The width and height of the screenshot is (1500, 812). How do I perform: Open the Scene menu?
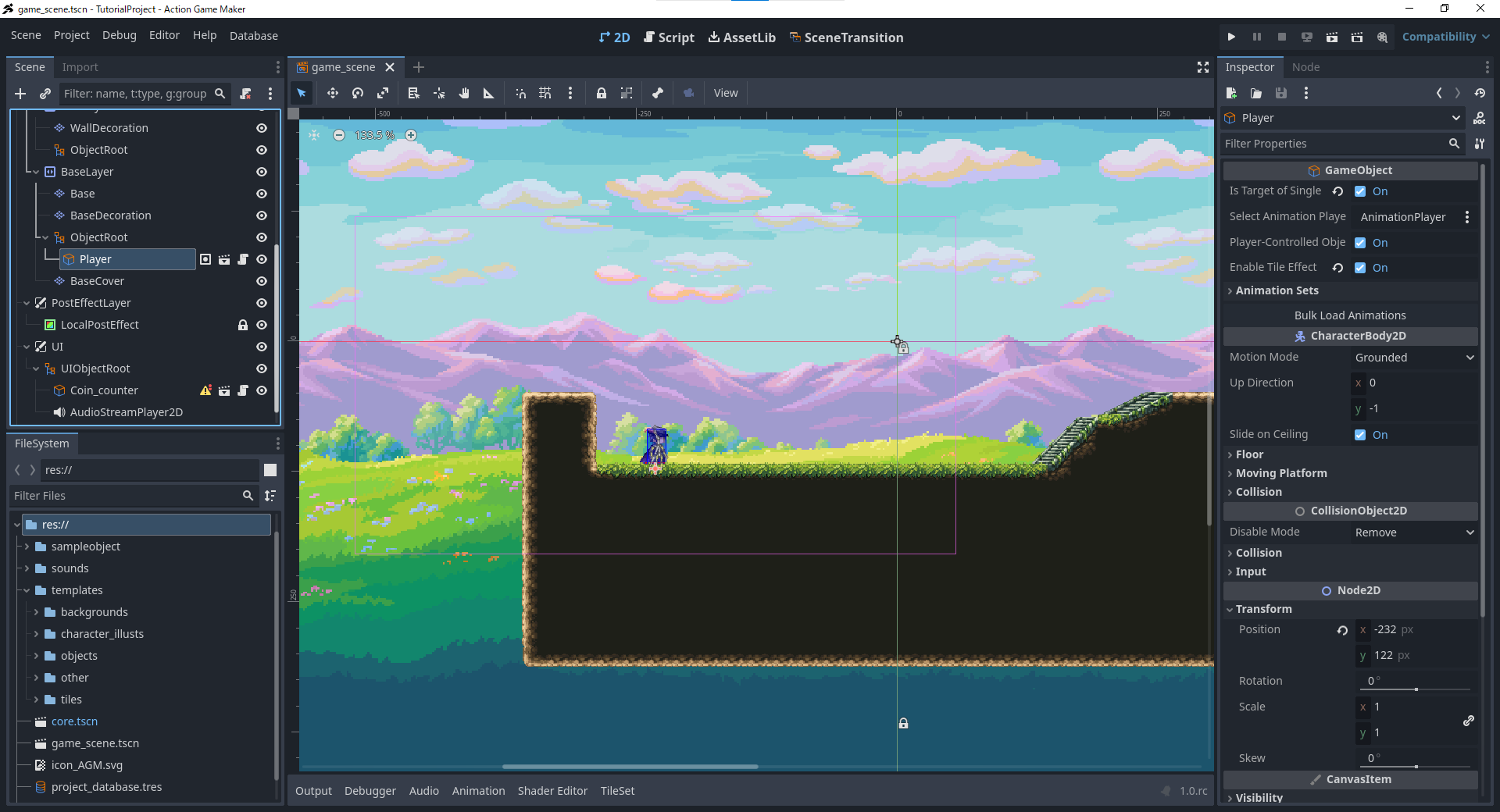[26, 36]
